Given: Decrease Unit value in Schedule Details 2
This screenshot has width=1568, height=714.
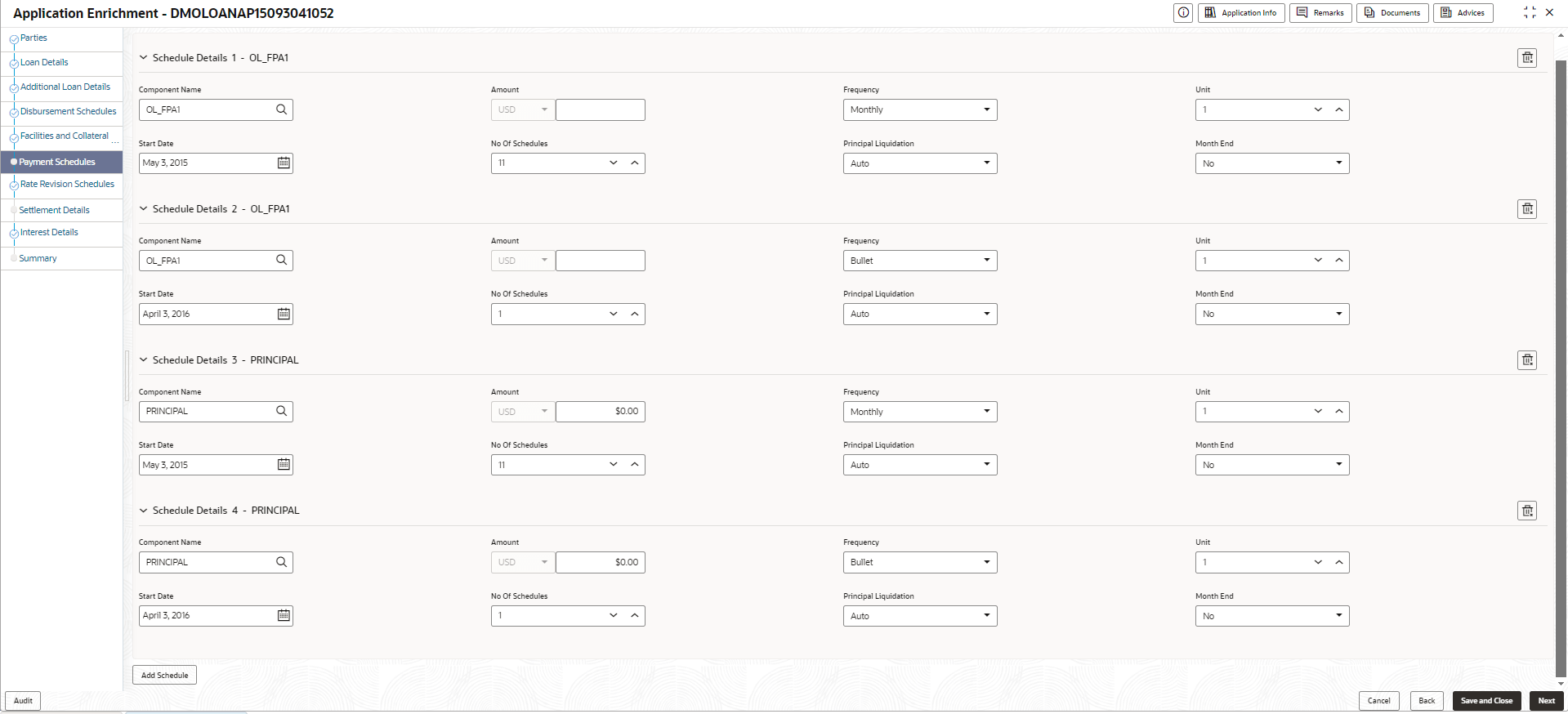Looking at the screenshot, I should coord(1318,260).
